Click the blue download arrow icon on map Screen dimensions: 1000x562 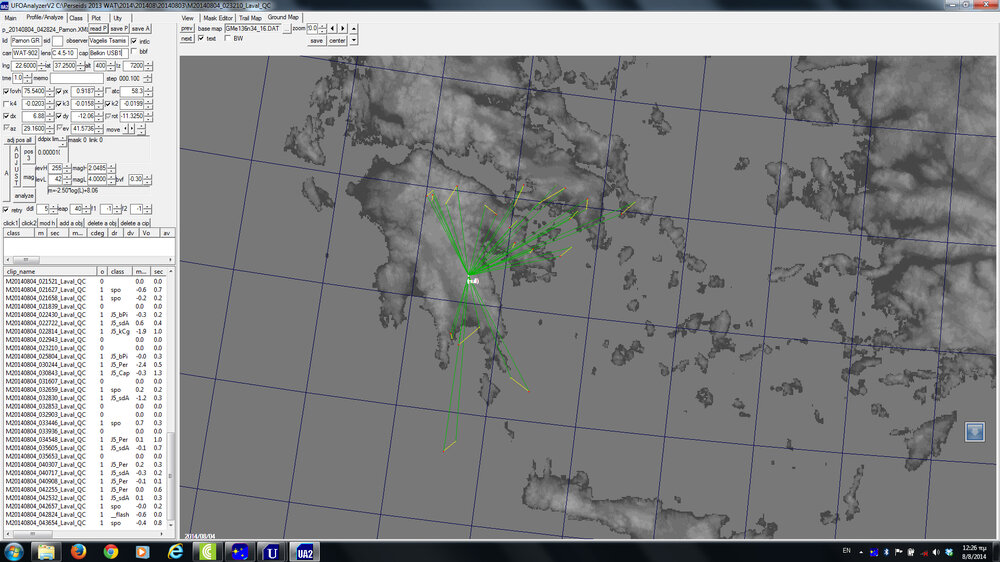[975, 431]
